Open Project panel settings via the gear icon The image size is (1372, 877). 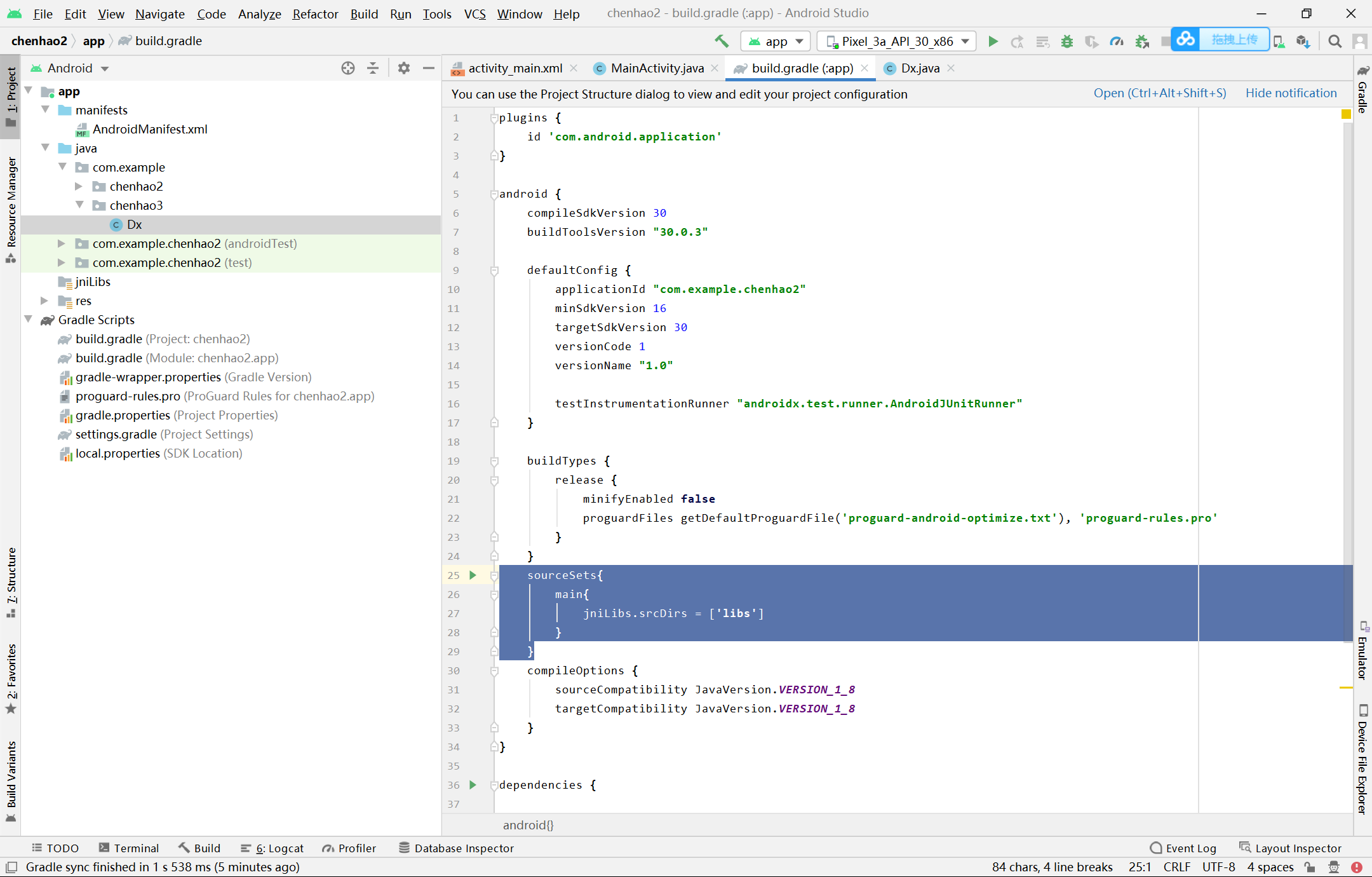pos(403,68)
